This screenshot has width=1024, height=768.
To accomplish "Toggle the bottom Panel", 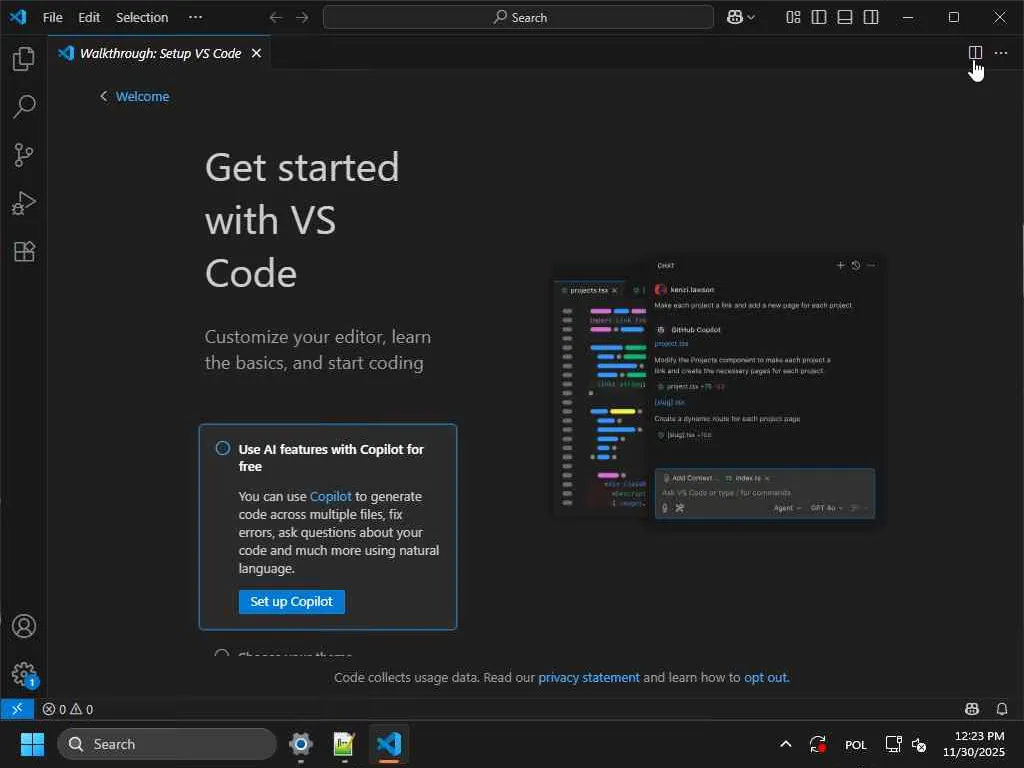I will click(x=845, y=18).
